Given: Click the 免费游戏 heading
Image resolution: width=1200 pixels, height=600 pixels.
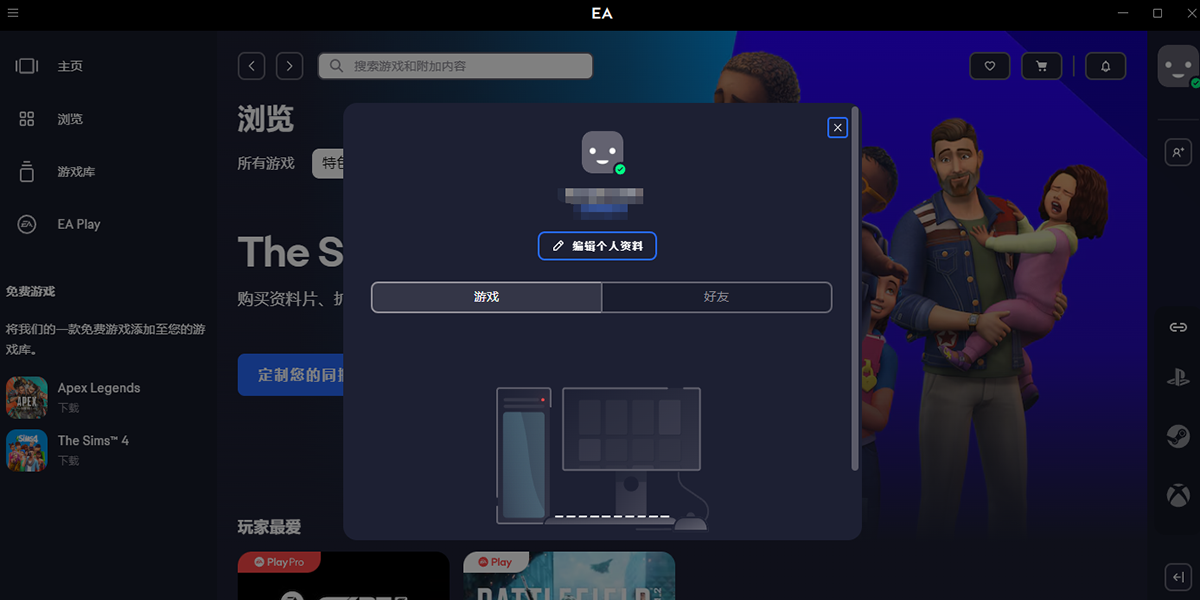Looking at the screenshot, I should tap(30, 292).
